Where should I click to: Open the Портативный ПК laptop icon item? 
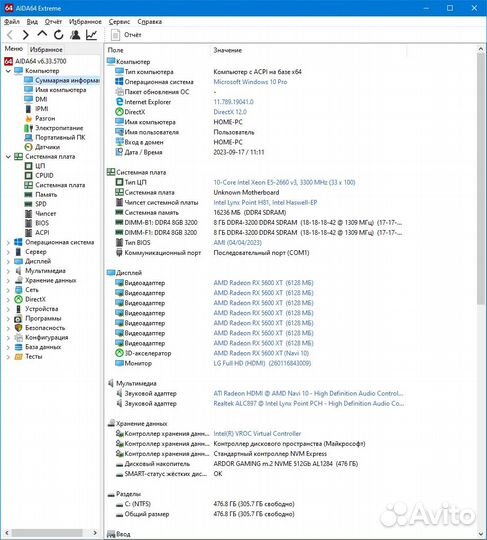(x=29, y=137)
